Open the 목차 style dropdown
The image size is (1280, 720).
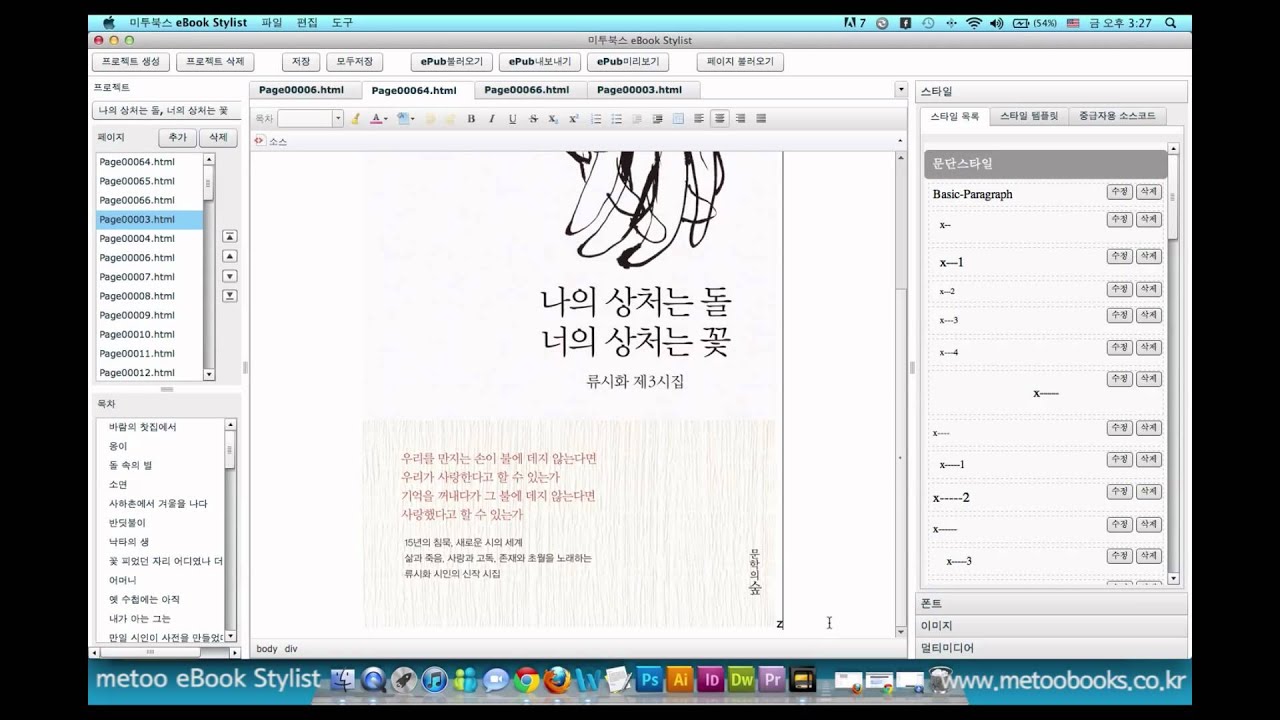(x=310, y=119)
